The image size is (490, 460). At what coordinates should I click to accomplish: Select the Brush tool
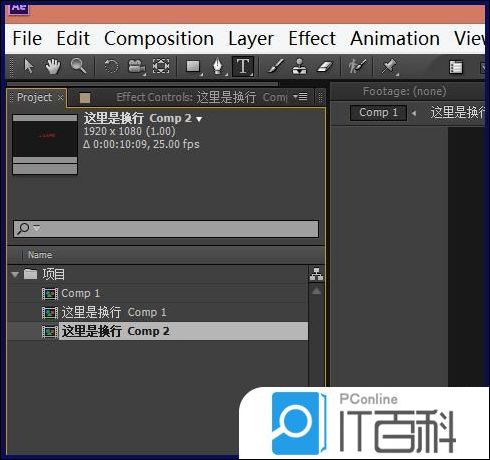click(276, 66)
